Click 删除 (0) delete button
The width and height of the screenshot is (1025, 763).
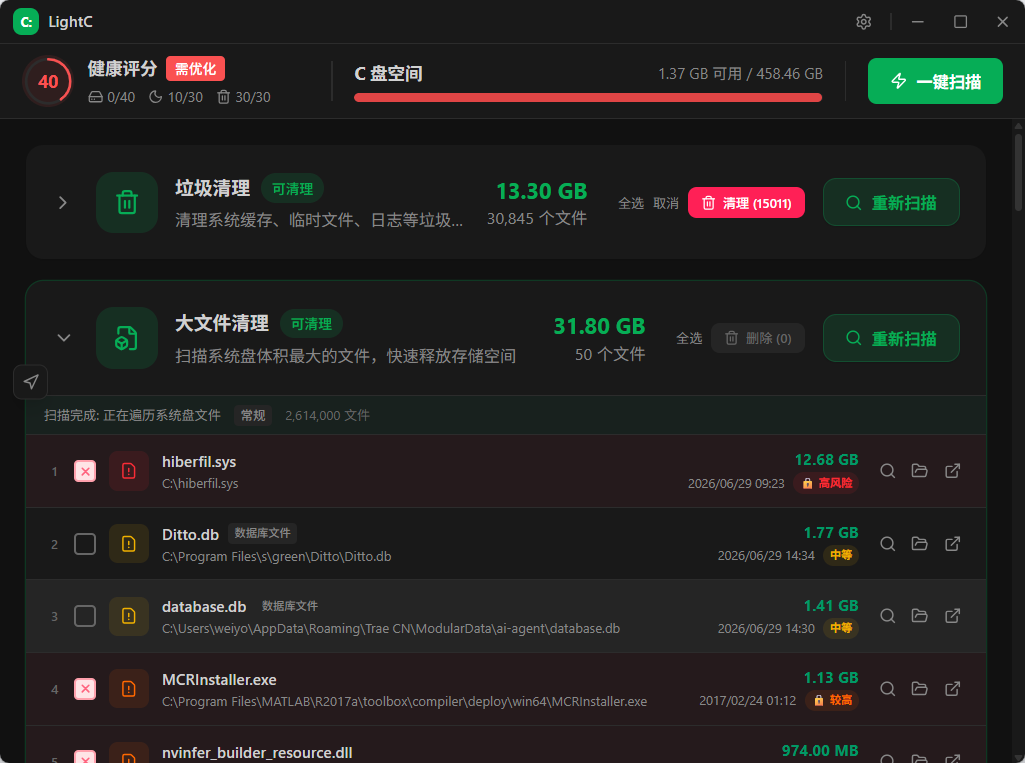[758, 338]
